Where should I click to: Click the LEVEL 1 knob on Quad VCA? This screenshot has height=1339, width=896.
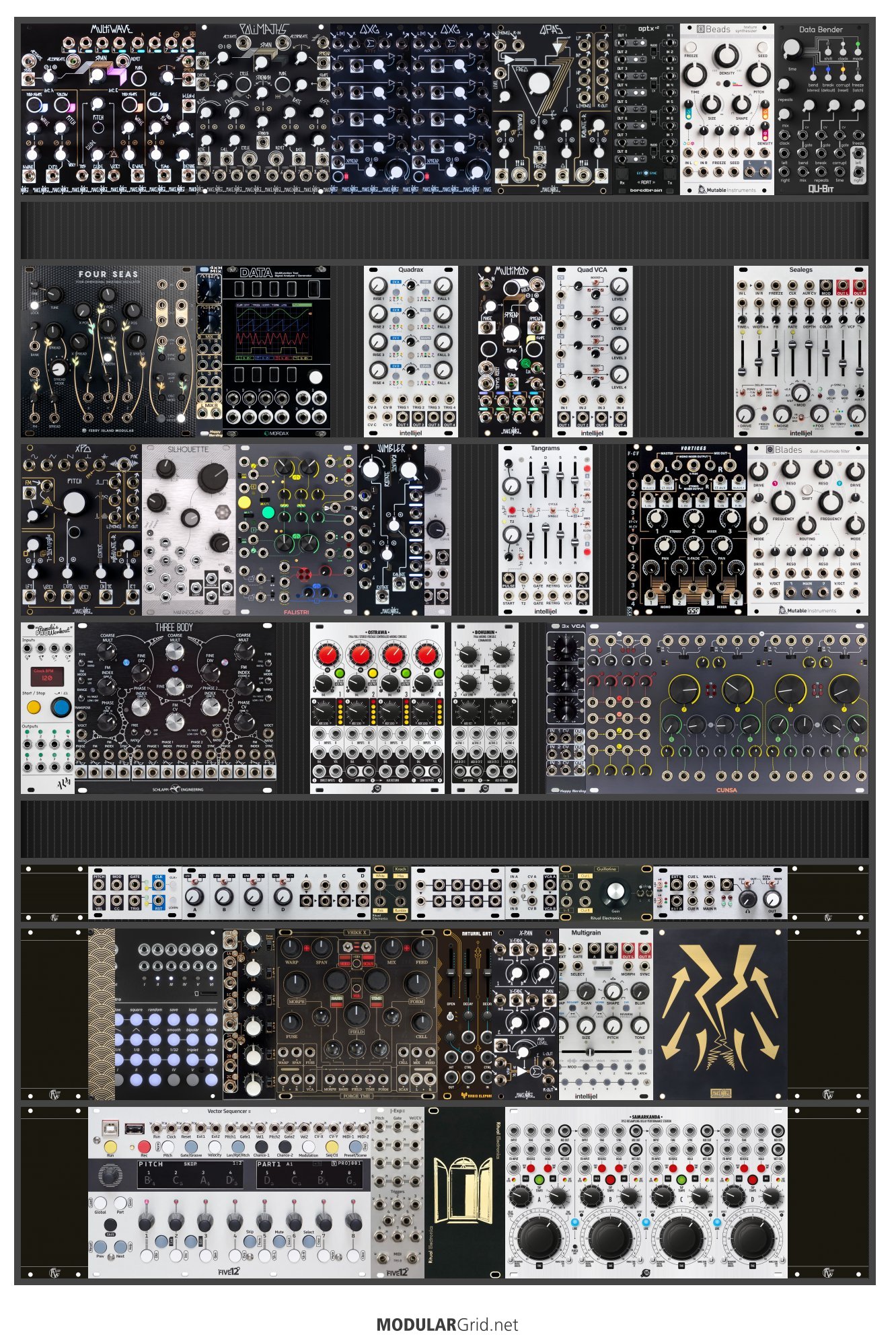(x=619, y=286)
